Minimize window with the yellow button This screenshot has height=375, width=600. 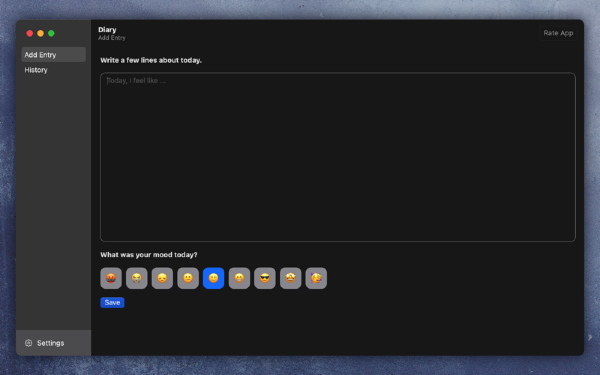pos(41,33)
